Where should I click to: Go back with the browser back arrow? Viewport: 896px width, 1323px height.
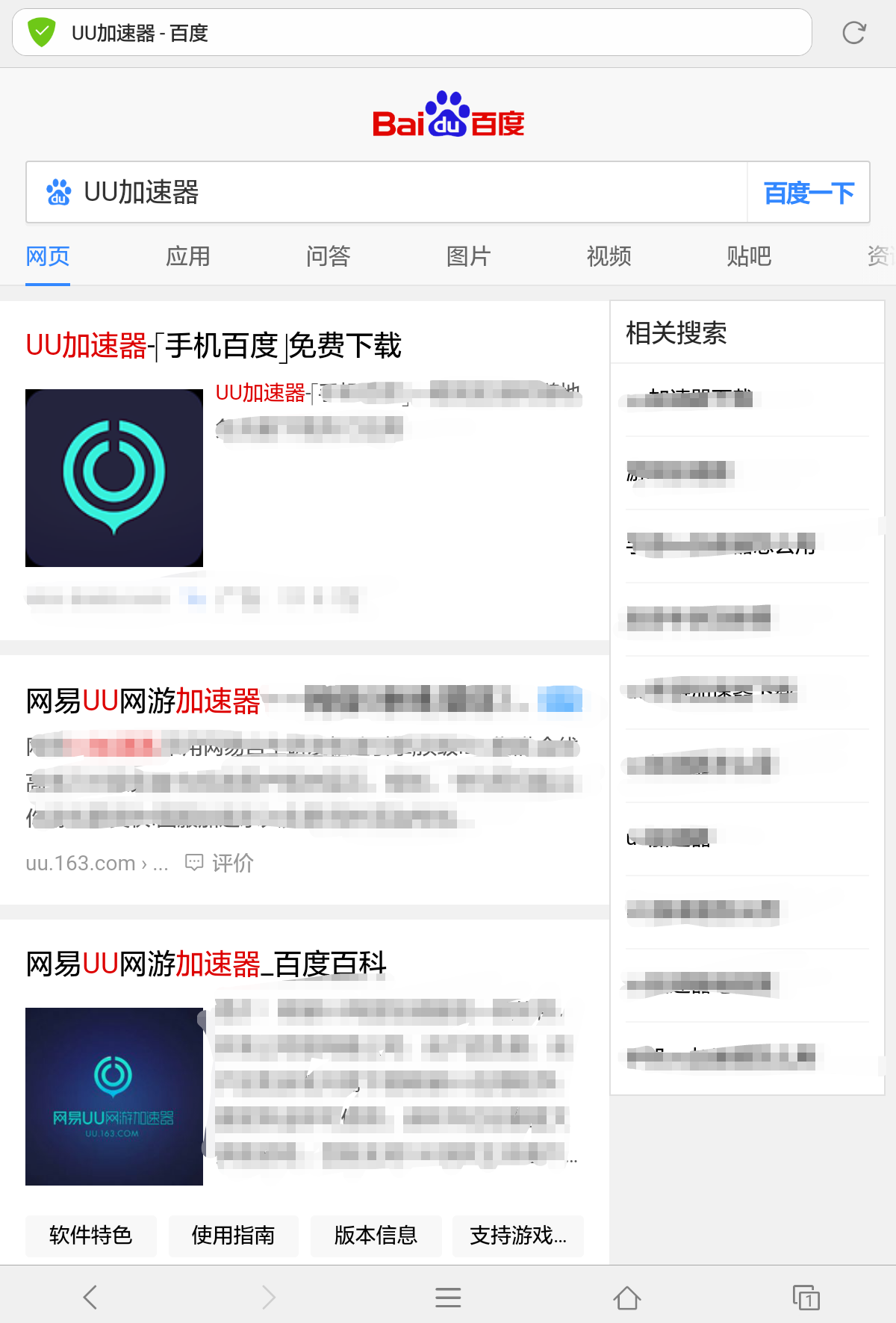(x=90, y=1297)
